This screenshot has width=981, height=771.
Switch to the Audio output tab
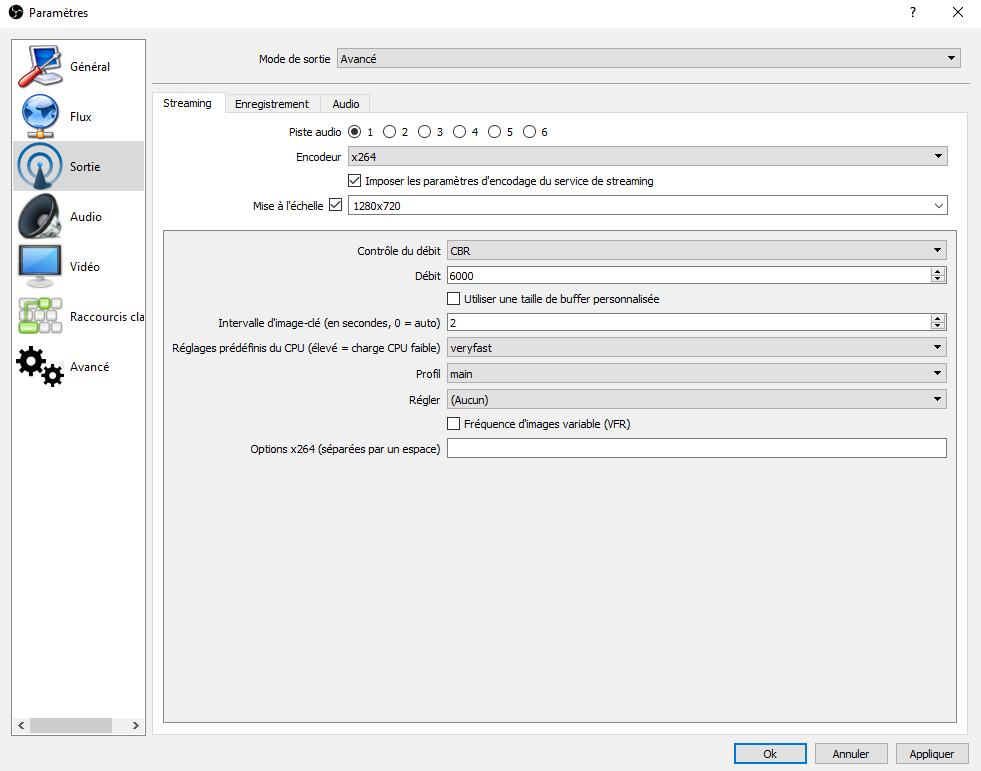[x=345, y=104]
